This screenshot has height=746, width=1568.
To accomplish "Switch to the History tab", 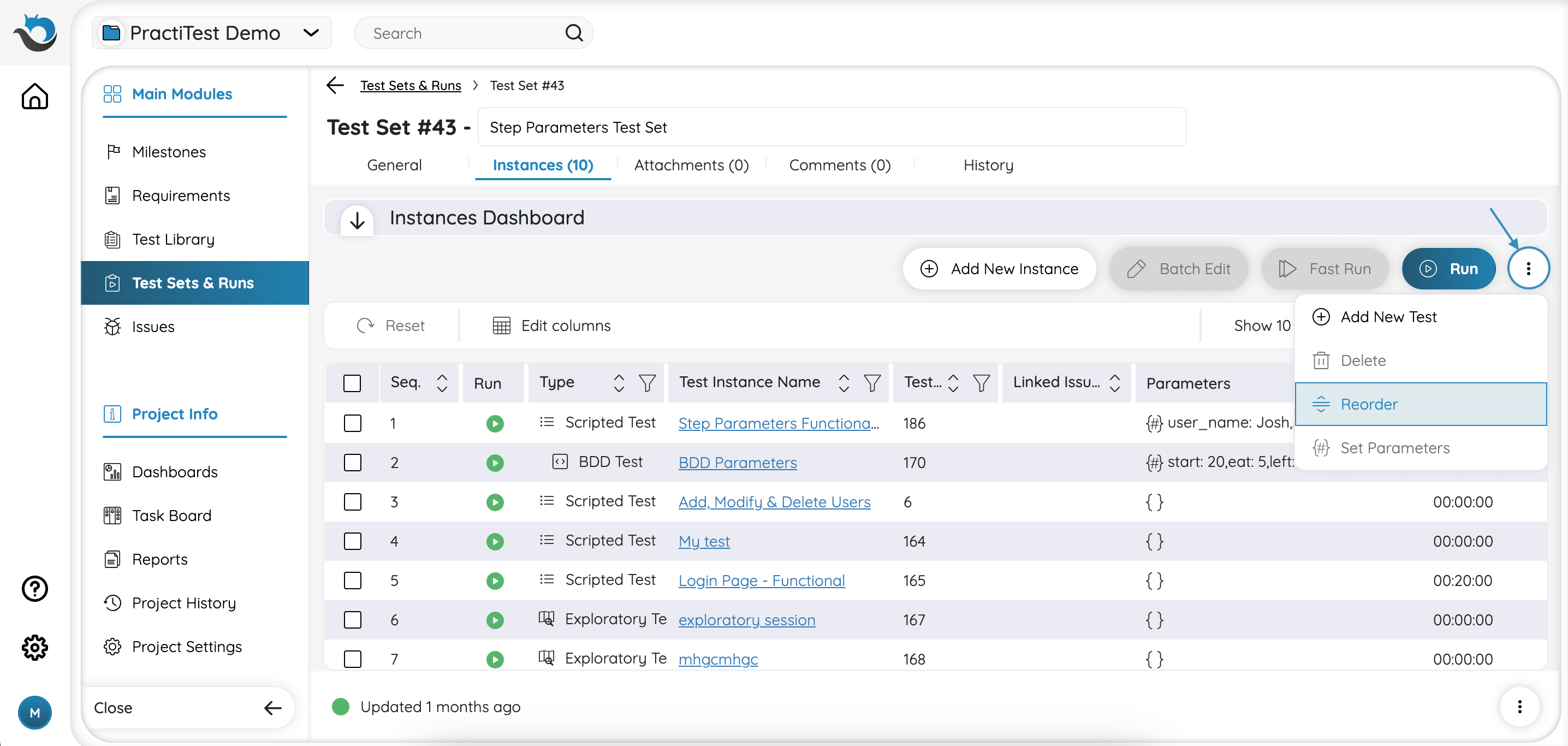I will tap(988, 165).
